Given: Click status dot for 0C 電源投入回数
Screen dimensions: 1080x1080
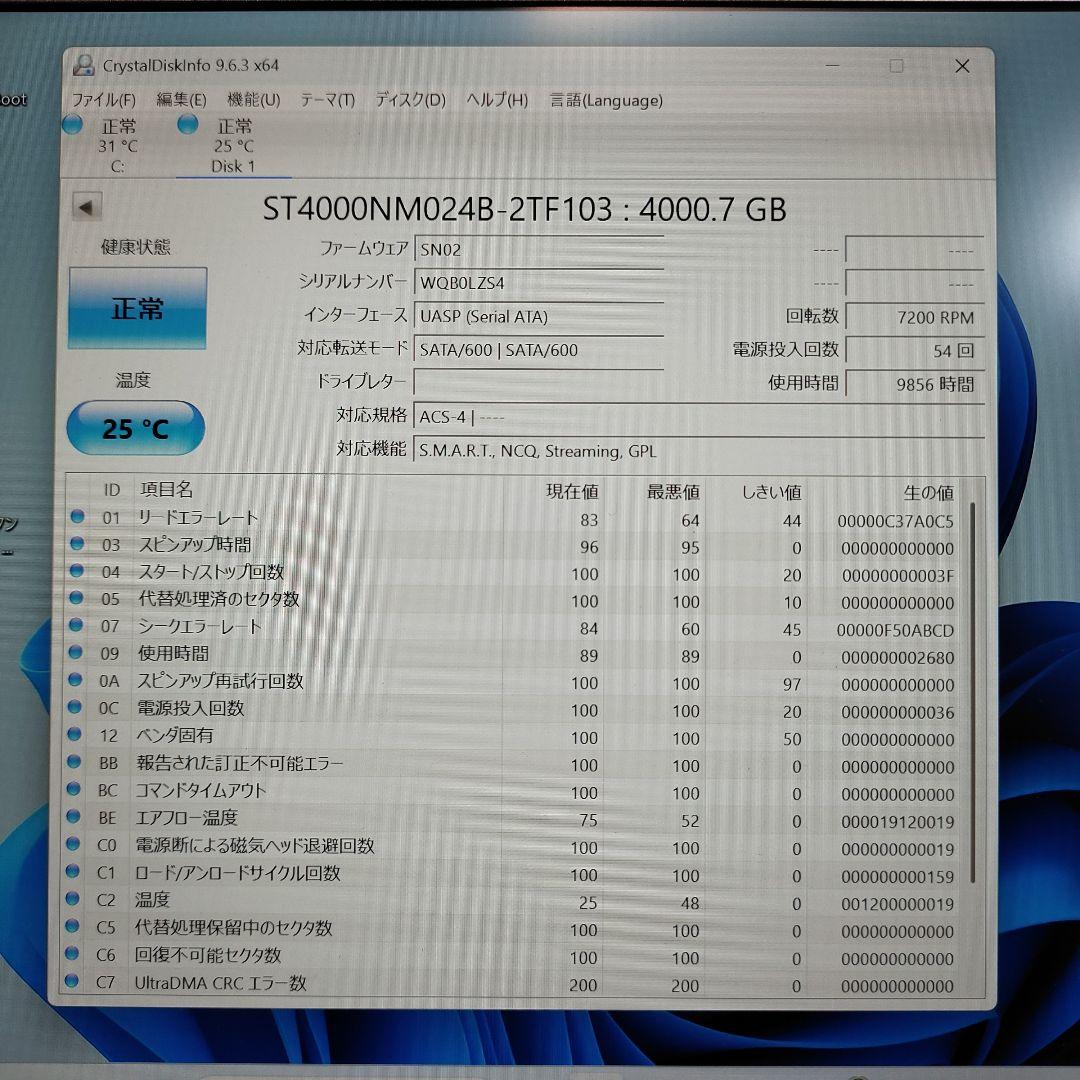Looking at the screenshot, I should coord(75,707).
